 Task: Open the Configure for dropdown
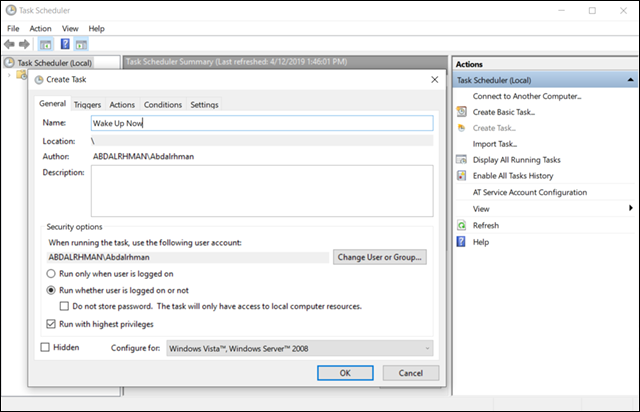(300, 348)
